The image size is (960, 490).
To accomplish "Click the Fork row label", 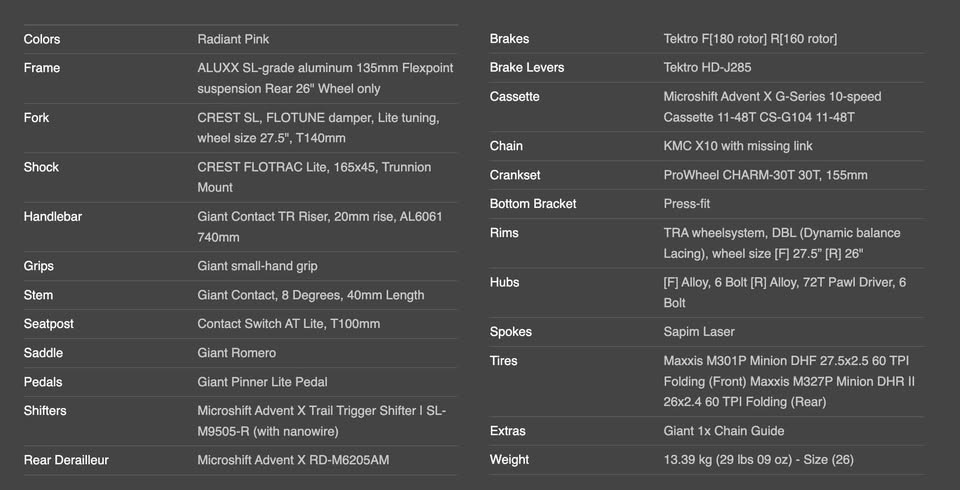I will coord(36,118).
